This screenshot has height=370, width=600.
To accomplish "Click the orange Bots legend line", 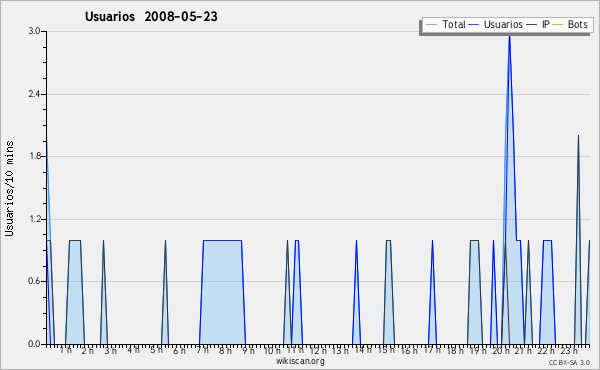I will (x=558, y=25).
